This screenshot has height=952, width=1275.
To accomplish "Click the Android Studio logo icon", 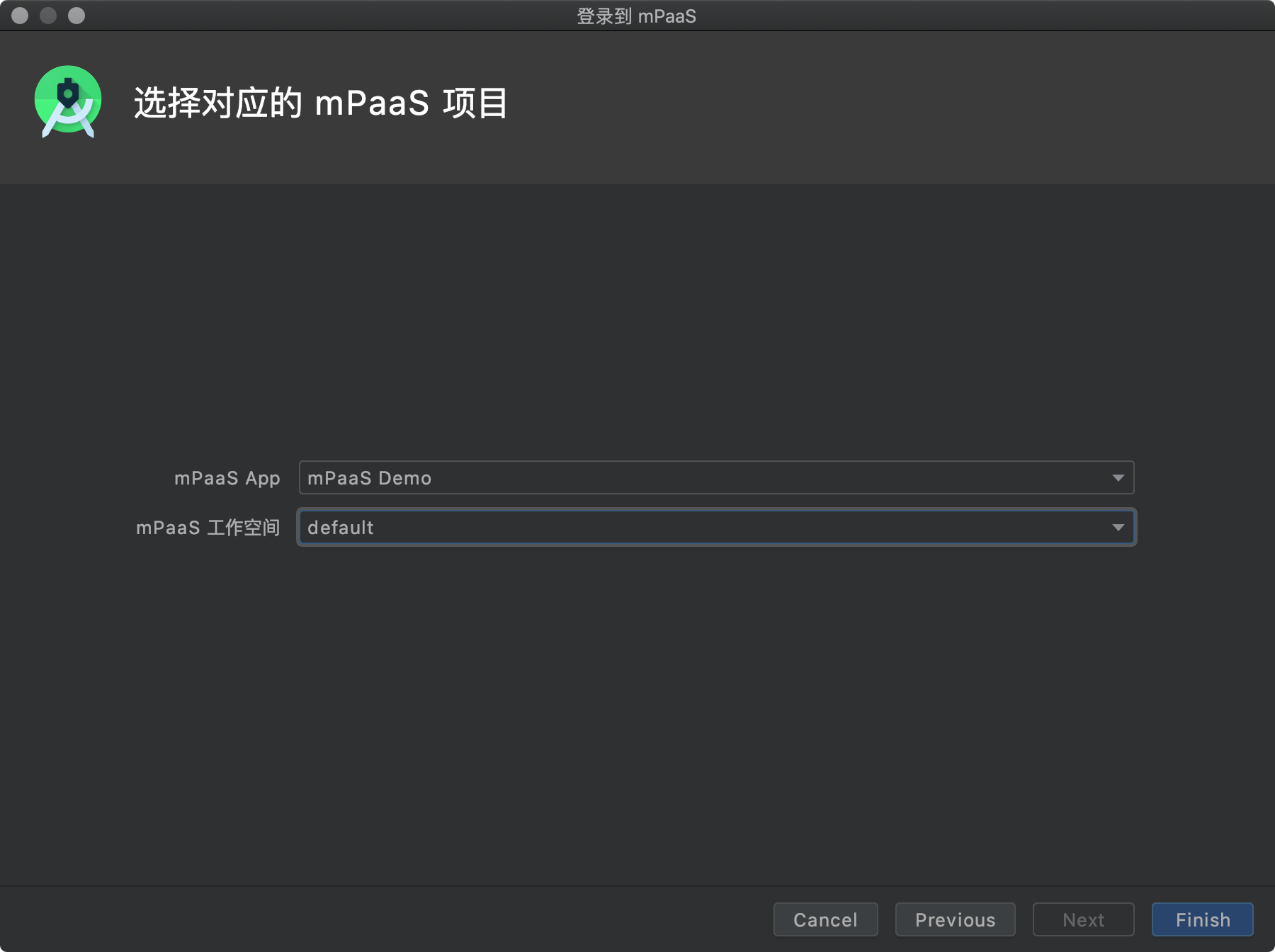I will (68, 102).
